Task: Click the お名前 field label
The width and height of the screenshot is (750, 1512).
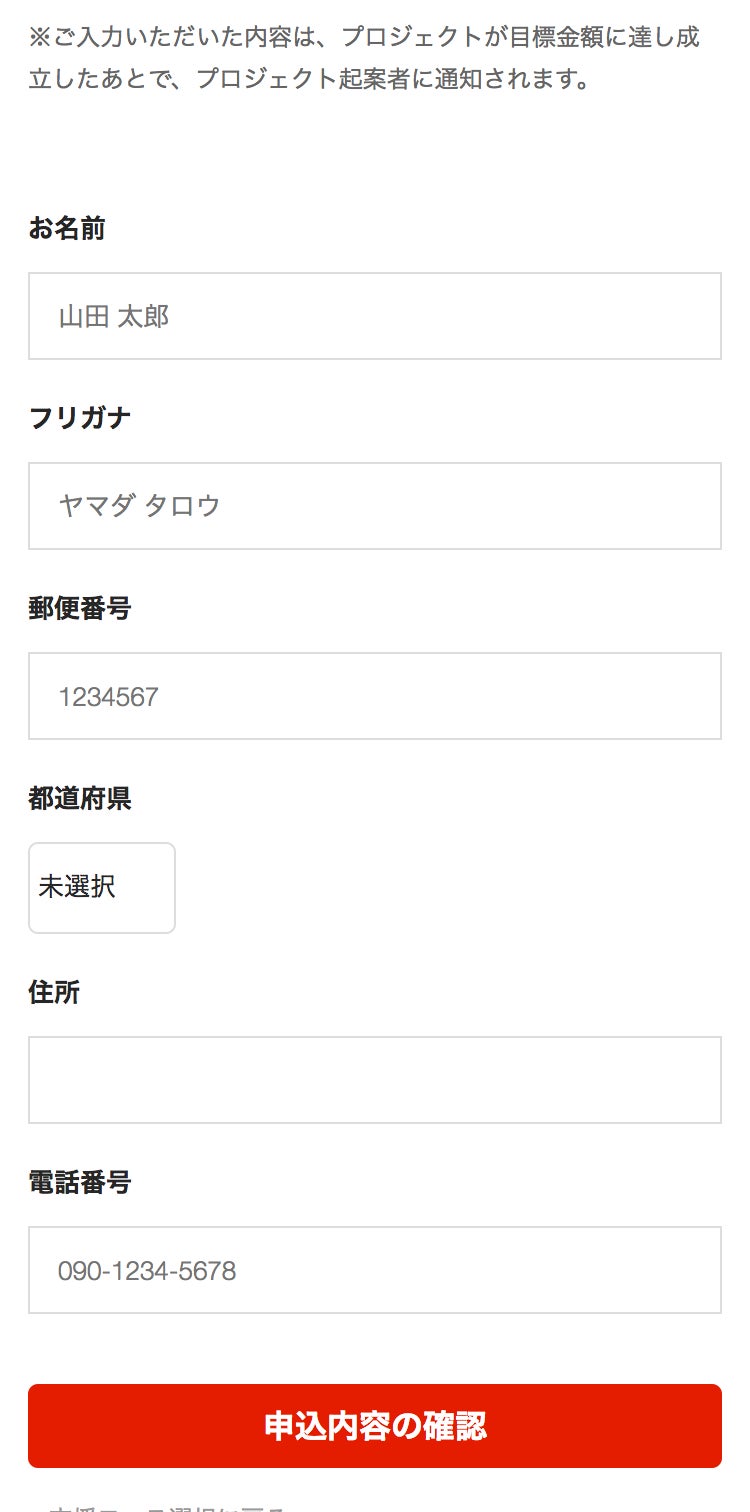Action: (x=67, y=229)
